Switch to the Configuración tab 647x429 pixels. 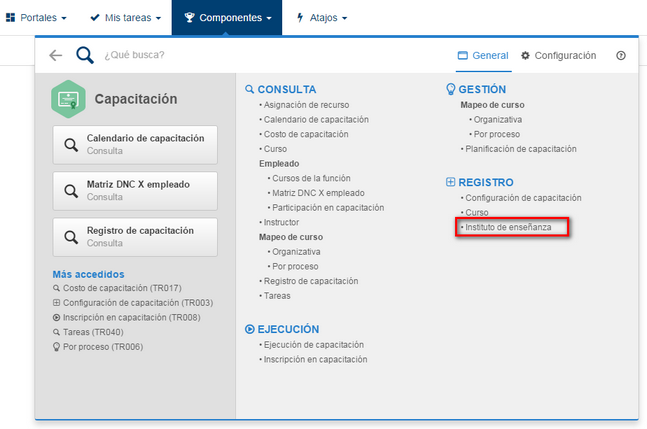click(559, 55)
